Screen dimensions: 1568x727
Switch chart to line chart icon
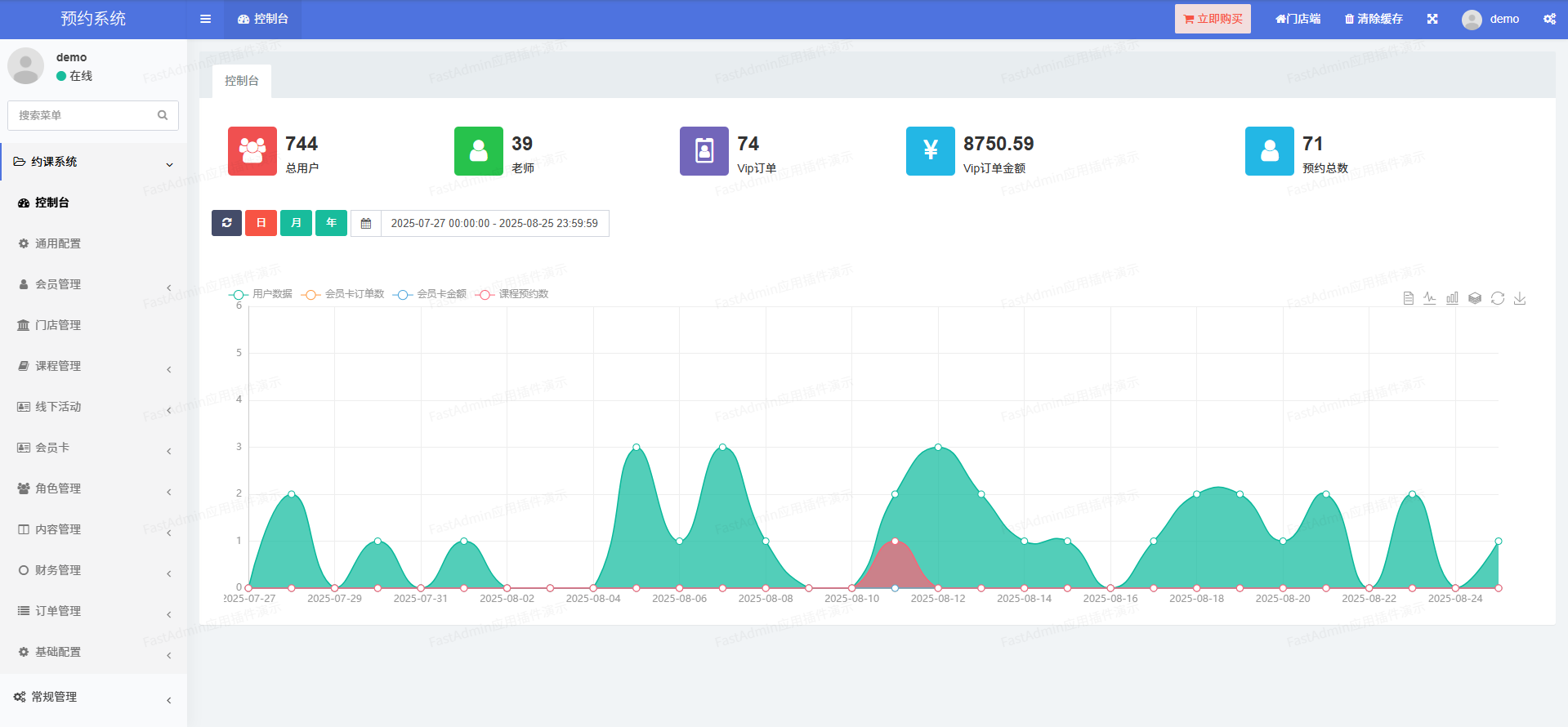[x=1429, y=298]
